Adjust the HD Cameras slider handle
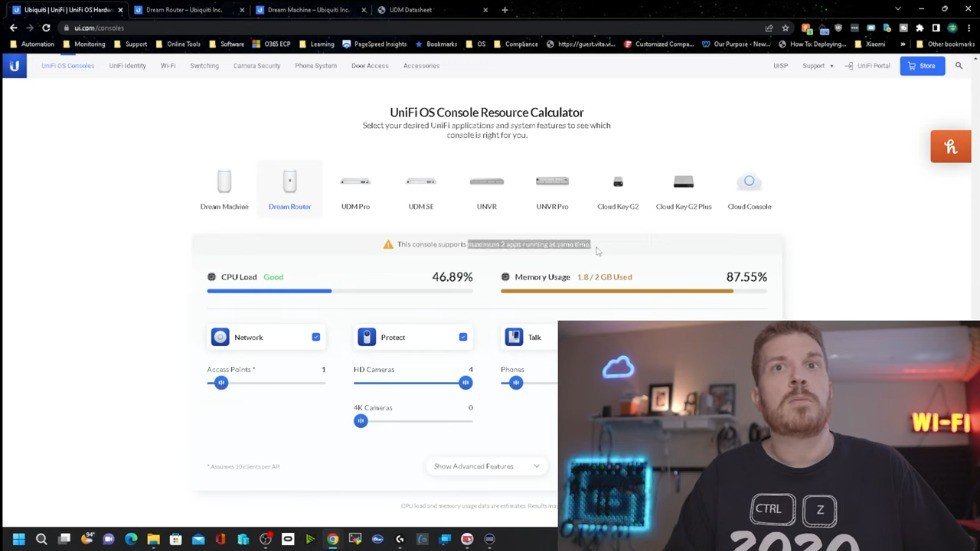Image resolution: width=980 pixels, height=551 pixels. point(465,382)
